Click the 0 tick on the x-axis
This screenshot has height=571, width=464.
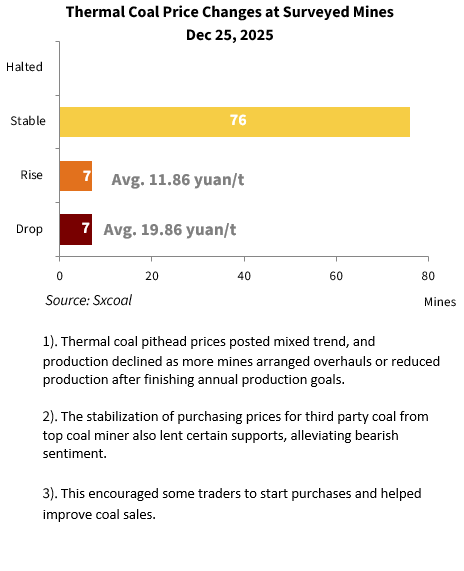[60, 276]
